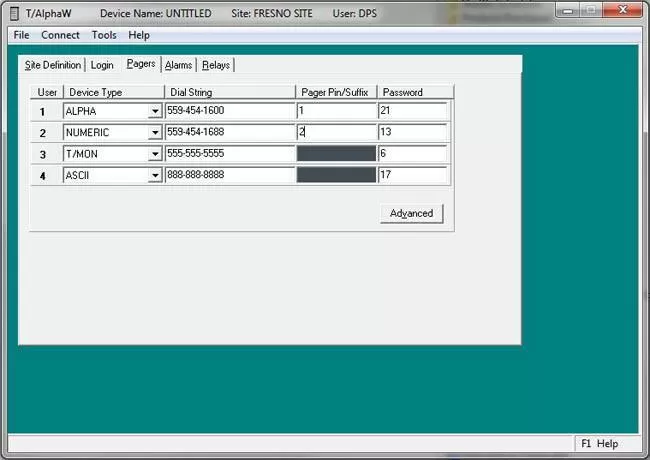Viewport: 650px width, 460px height.
Task: Open the Connect menu
Action: (60, 35)
